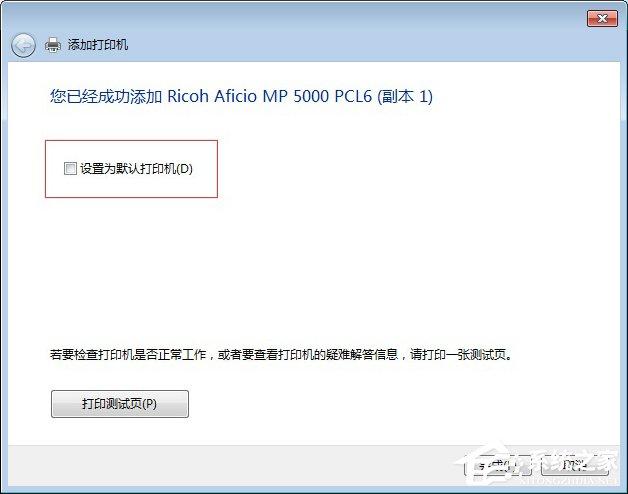Close the Add Printer wizard window
The width and height of the screenshot is (628, 494).
coord(599,18)
